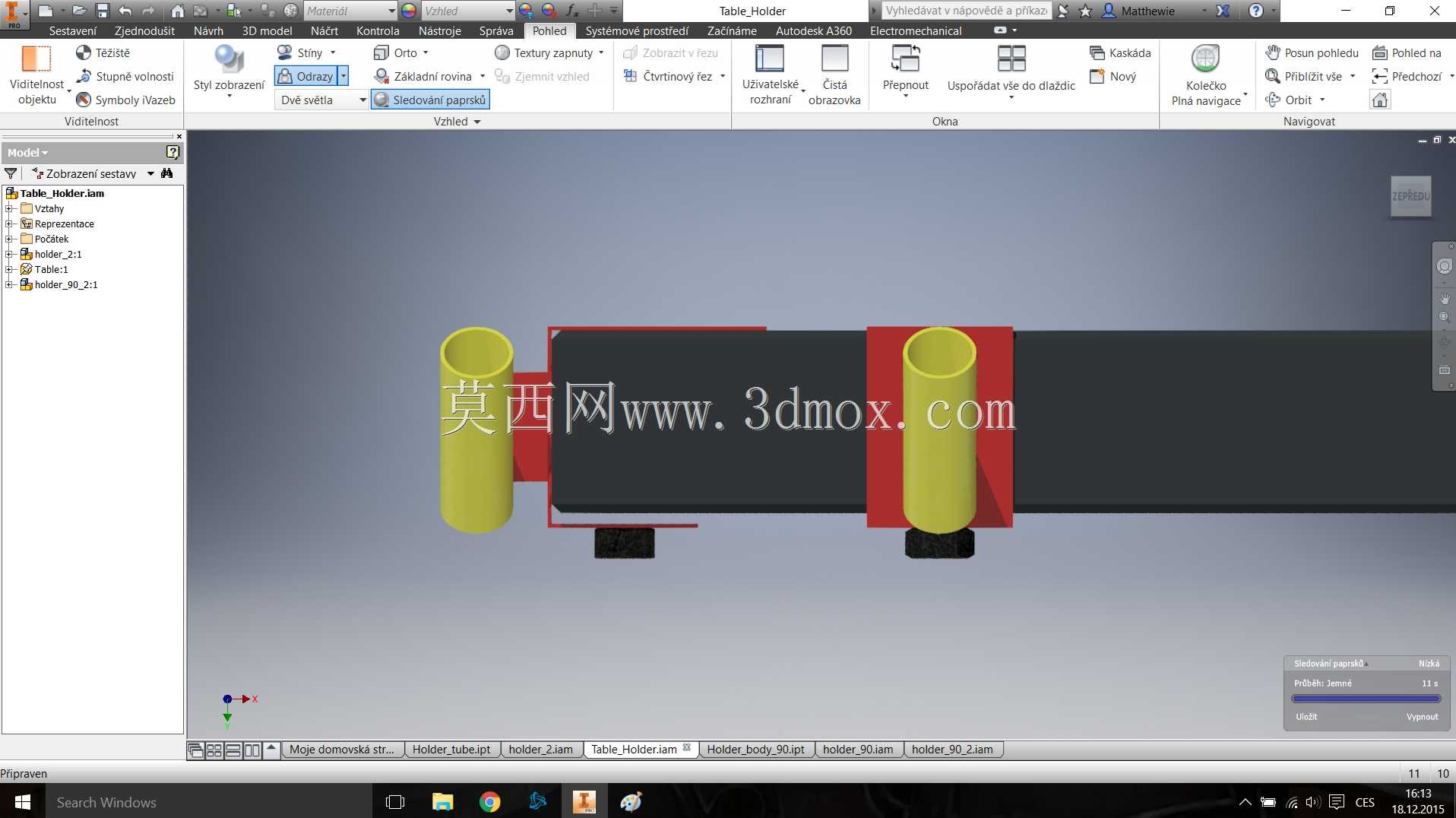Open the Materiál dropdown

click(x=350, y=11)
